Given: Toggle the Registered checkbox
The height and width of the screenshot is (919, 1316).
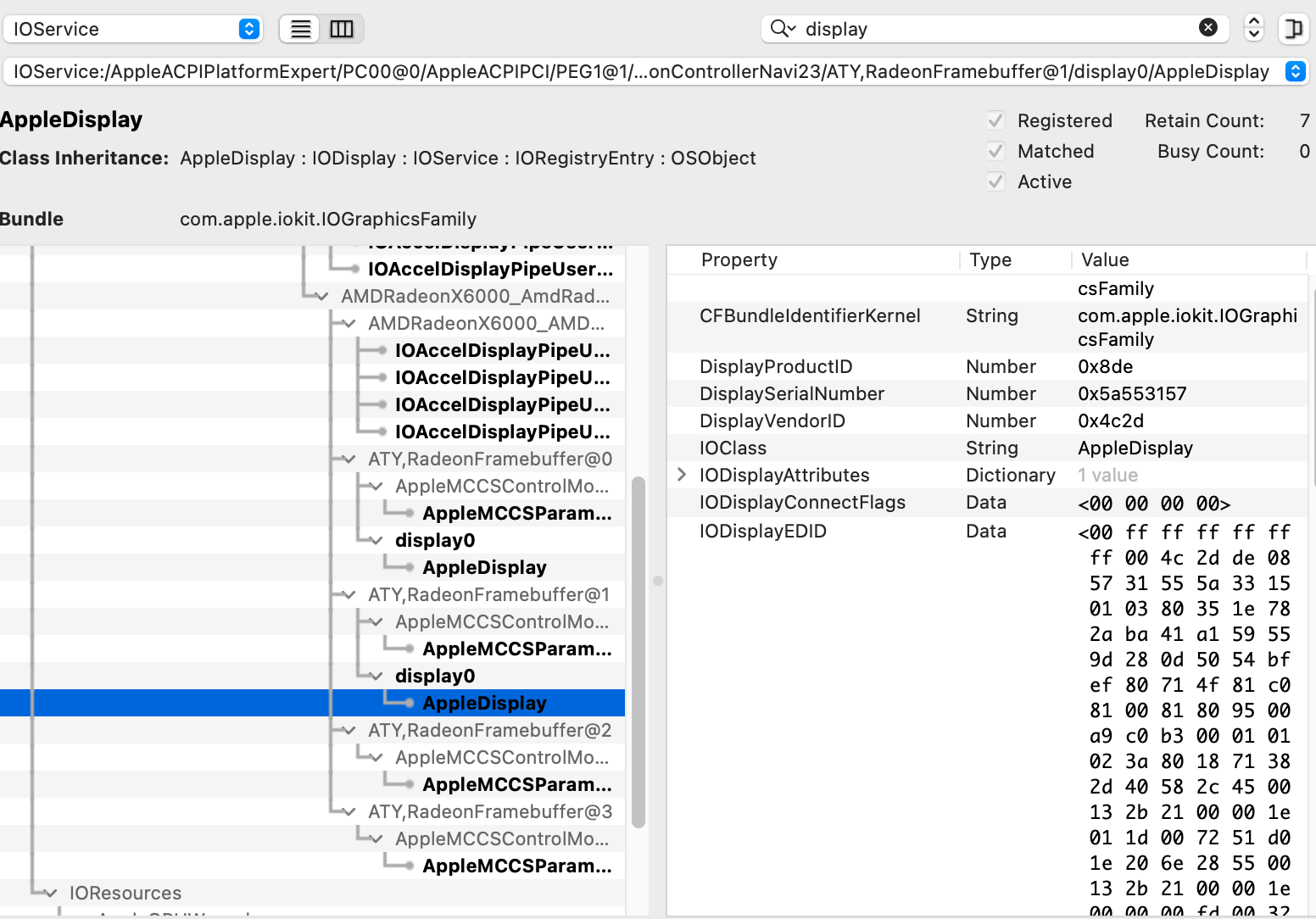Looking at the screenshot, I should (x=996, y=120).
